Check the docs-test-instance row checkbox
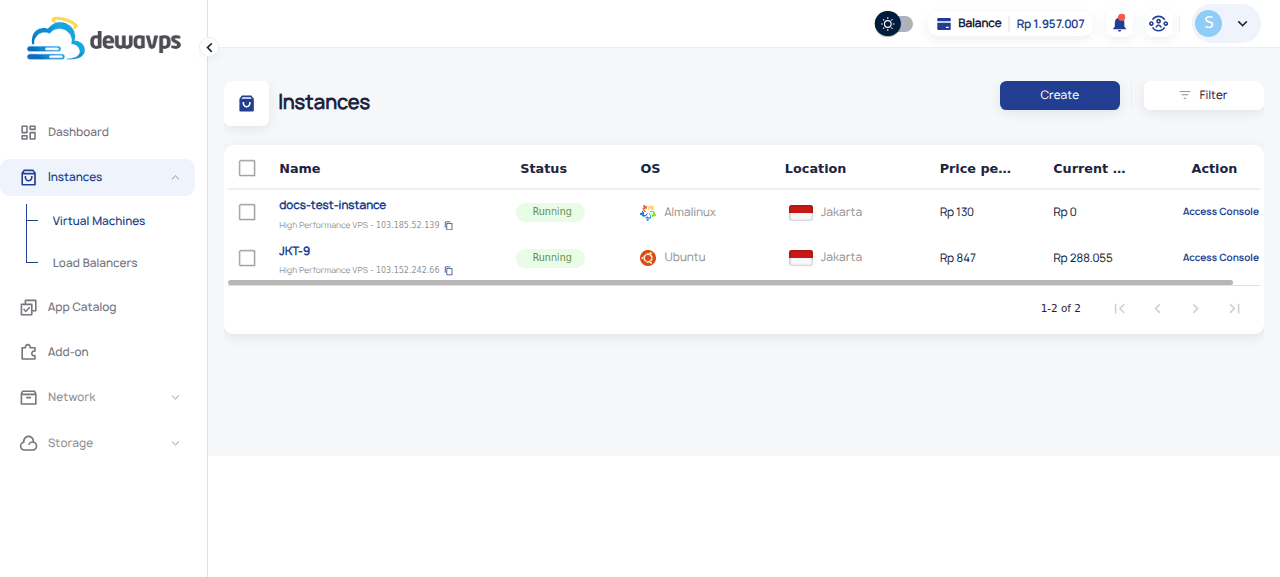1280x577 pixels. point(247,212)
